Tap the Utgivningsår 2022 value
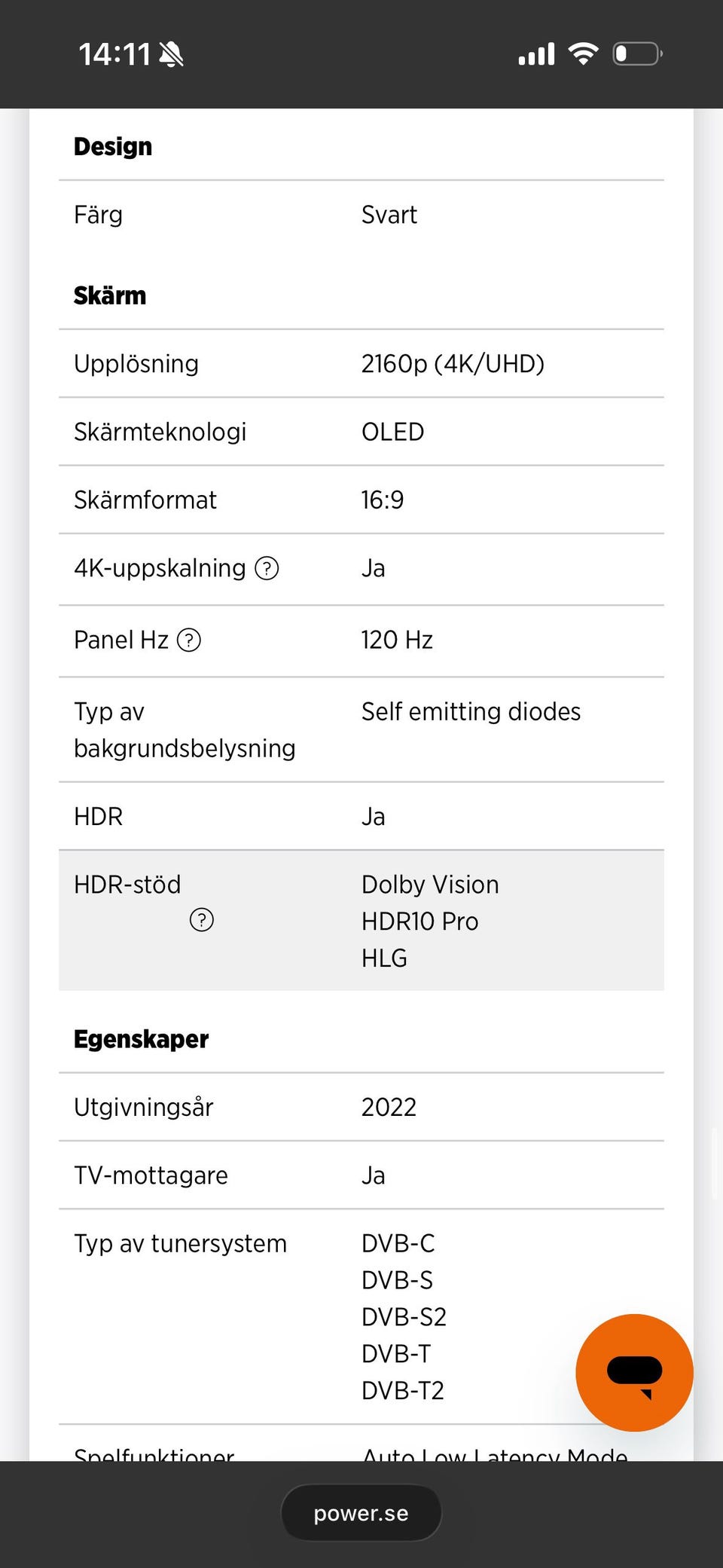The width and height of the screenshot is (723, 1568). click(x=389, y=1107)
